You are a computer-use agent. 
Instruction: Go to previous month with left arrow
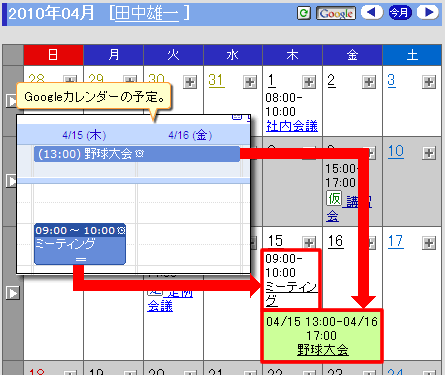point(372,13)
